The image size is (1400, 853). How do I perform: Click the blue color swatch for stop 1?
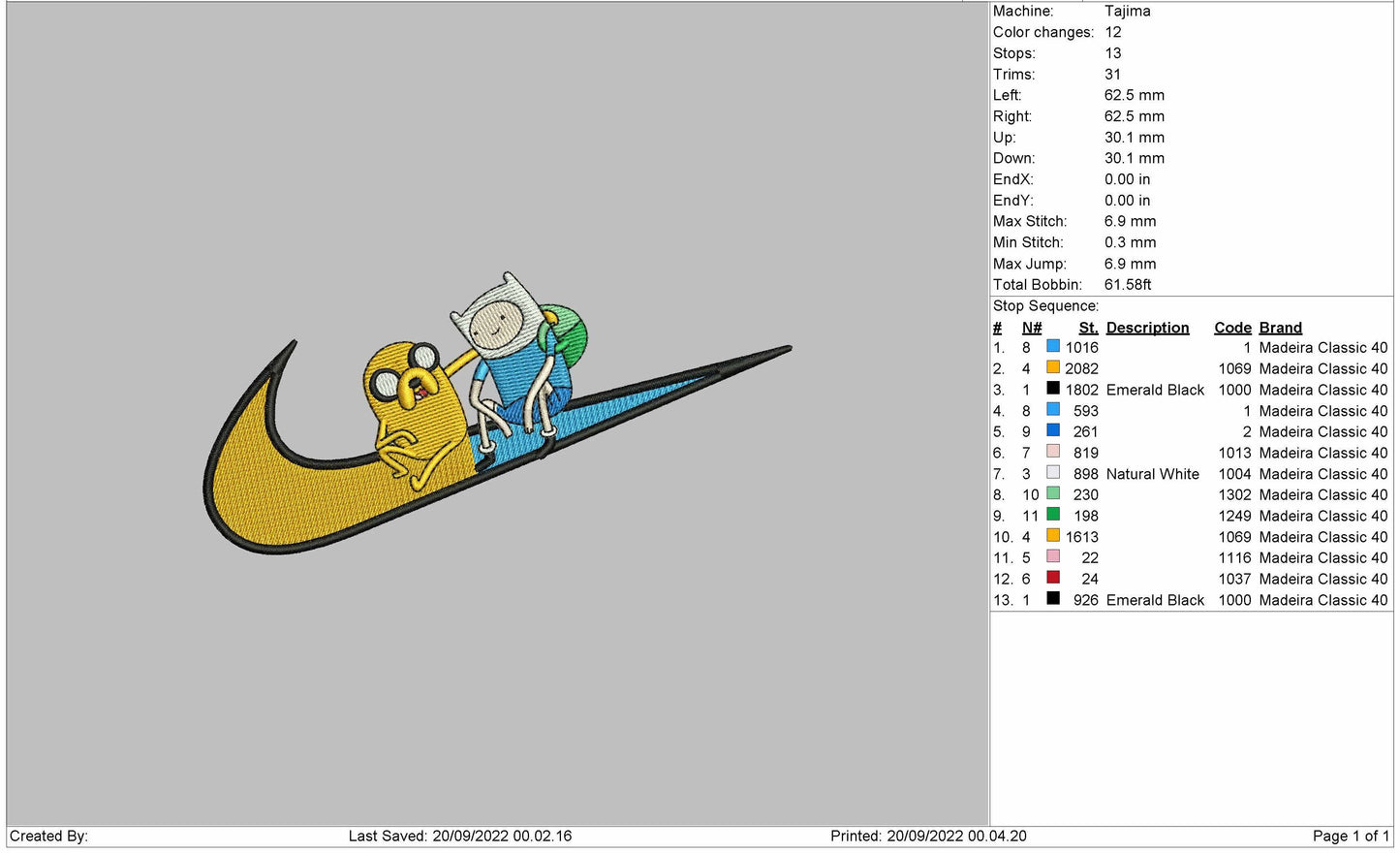click(x=1052, y=346)
